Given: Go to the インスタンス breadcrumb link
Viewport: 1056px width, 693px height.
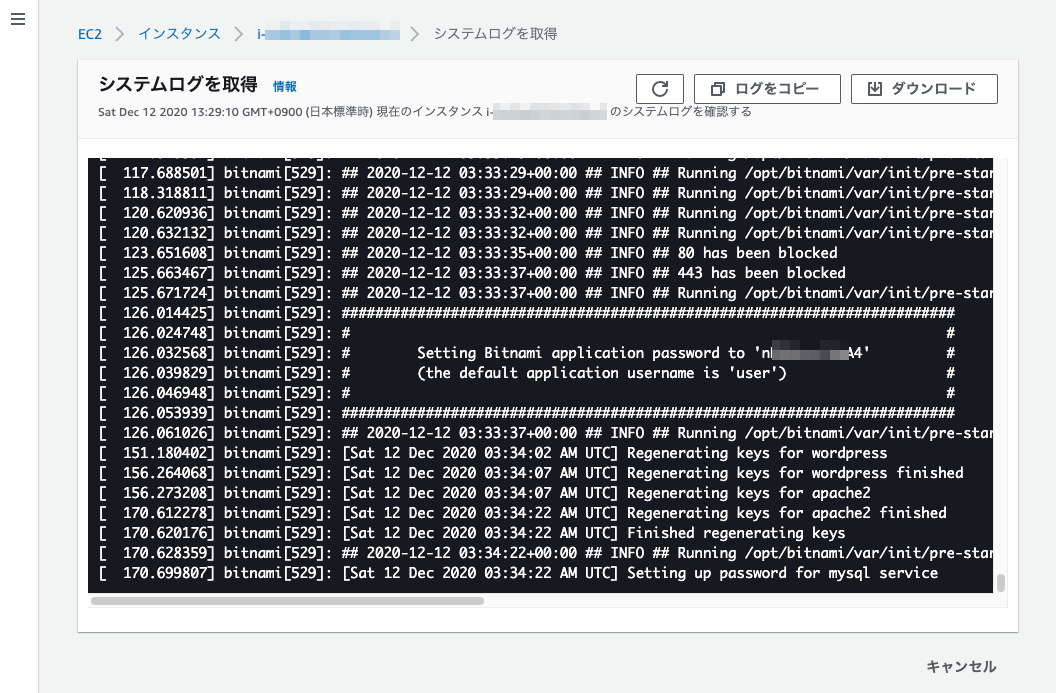Looking at the screenshot, I should click(179, 34).
